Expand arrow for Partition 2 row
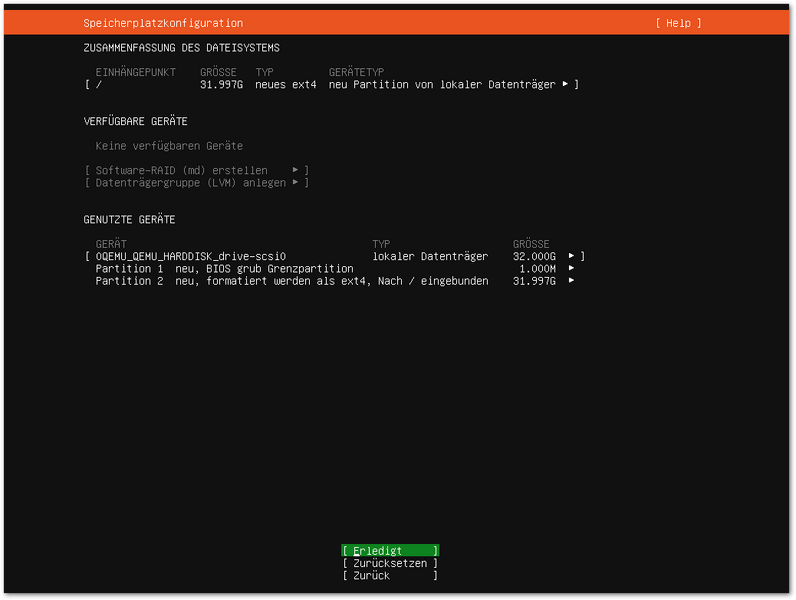 pyautogui.click(x=571, y=280)
